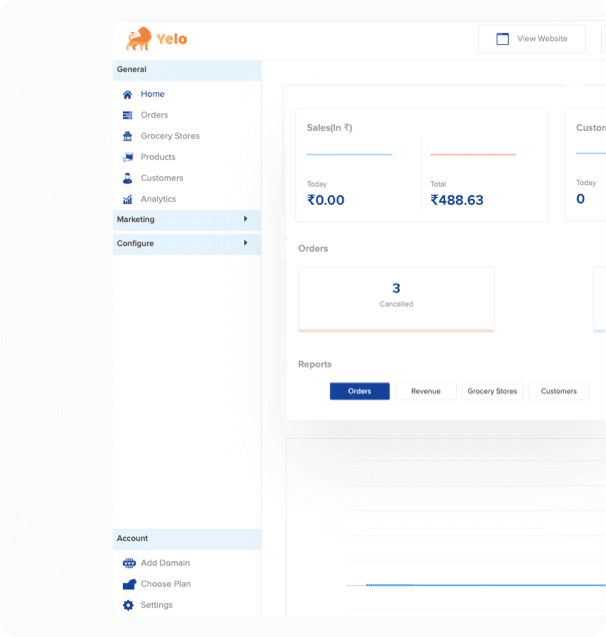Switch to the Revenue report tab
The width and height of the screenshot is (606, 637).
coord(426,391)
